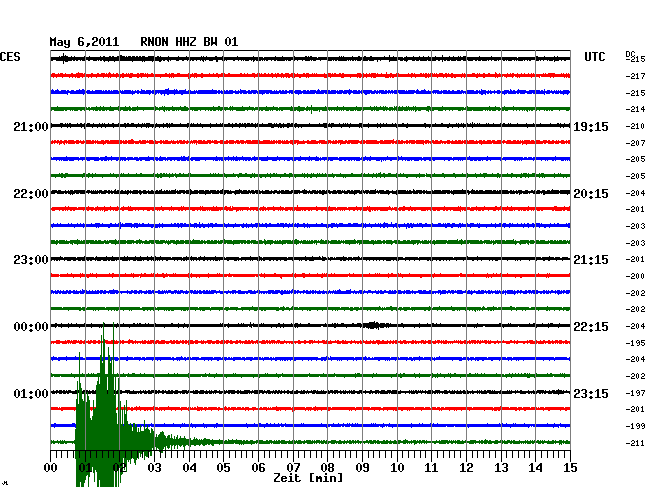Click the DC offset value -210
Image resolution: width=650 pixels, height=494 pixels.
[x=635, y=126]
